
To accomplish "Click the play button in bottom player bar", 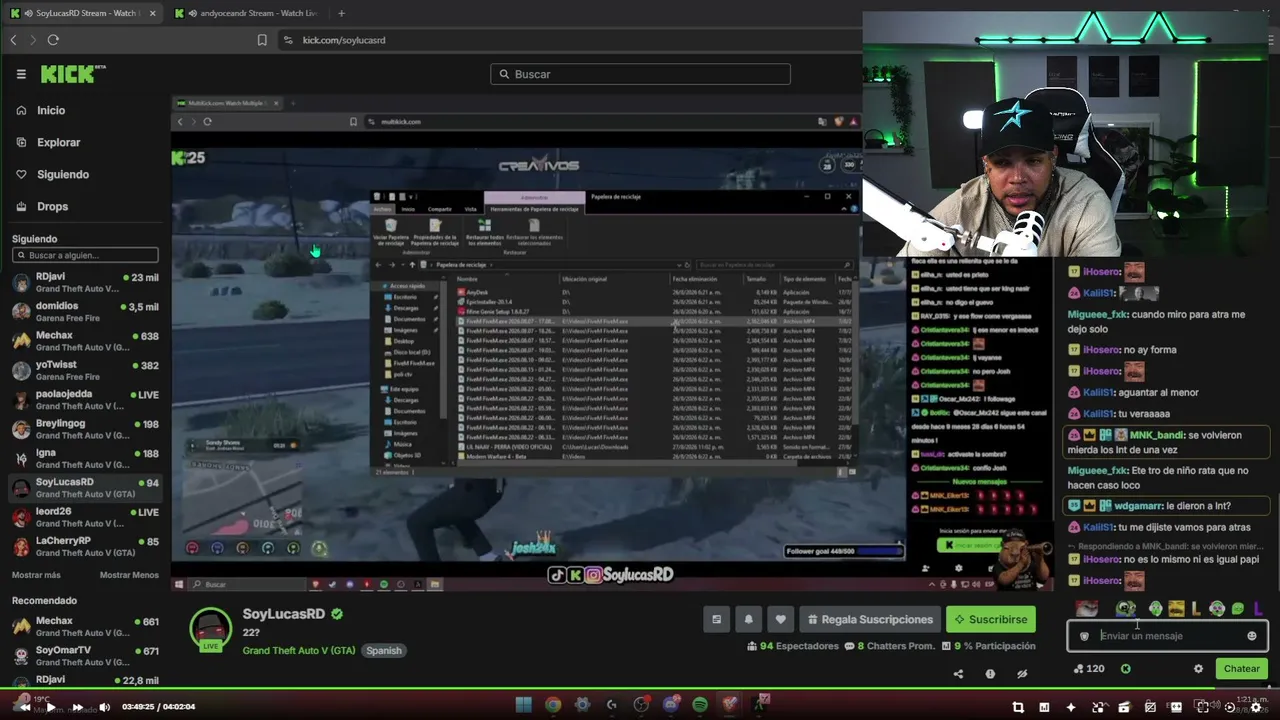I will coord(51,707).
